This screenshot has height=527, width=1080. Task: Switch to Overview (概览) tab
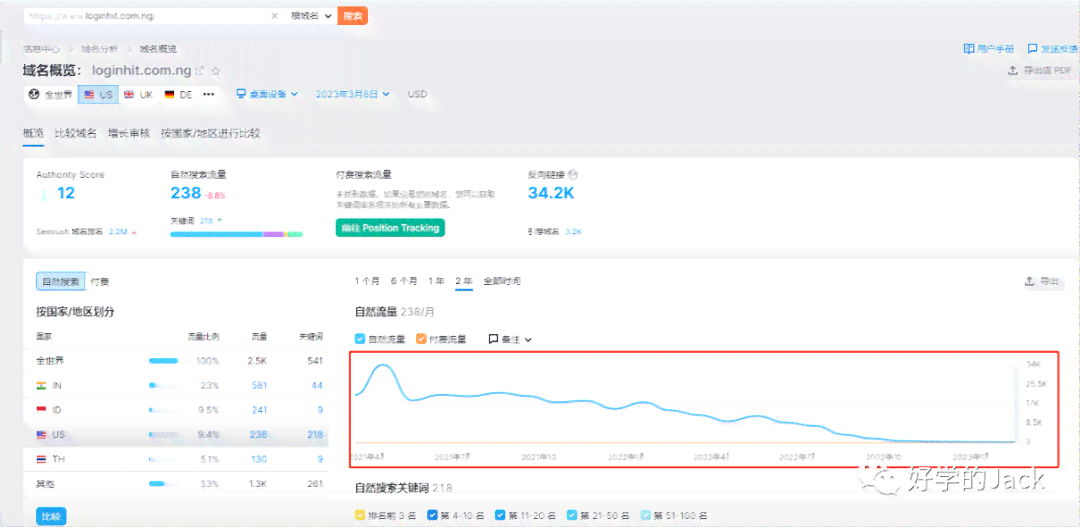pyautogui.click(x=34, y=134)
